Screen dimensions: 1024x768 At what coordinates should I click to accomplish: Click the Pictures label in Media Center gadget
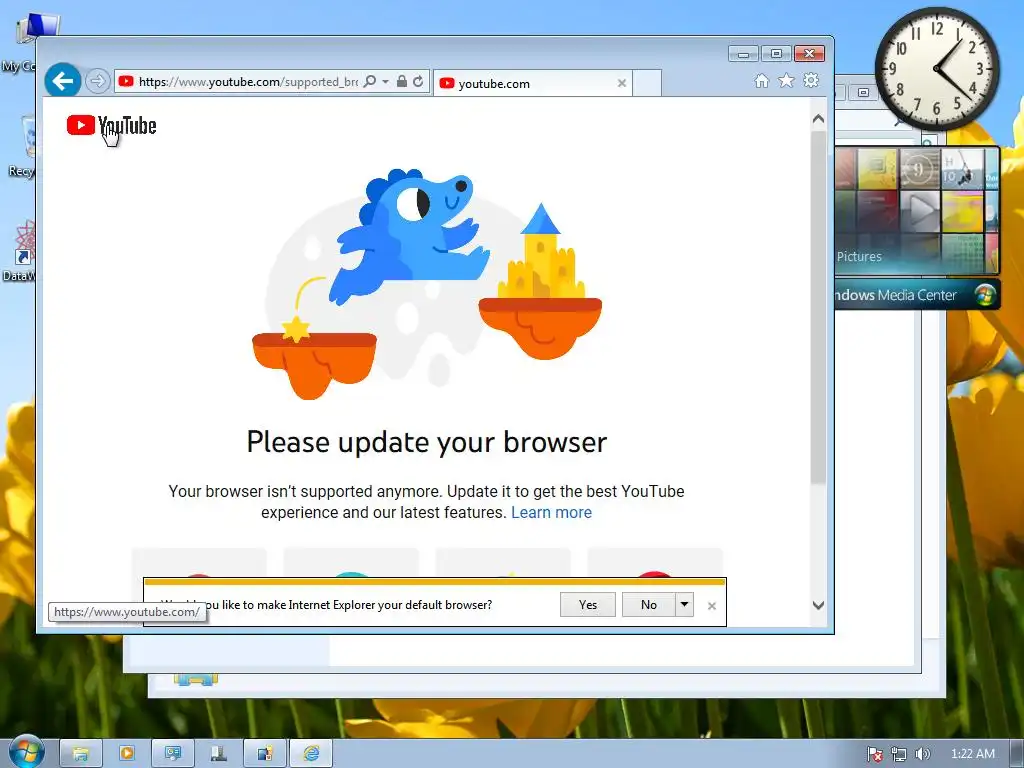[x=859, y=257]
